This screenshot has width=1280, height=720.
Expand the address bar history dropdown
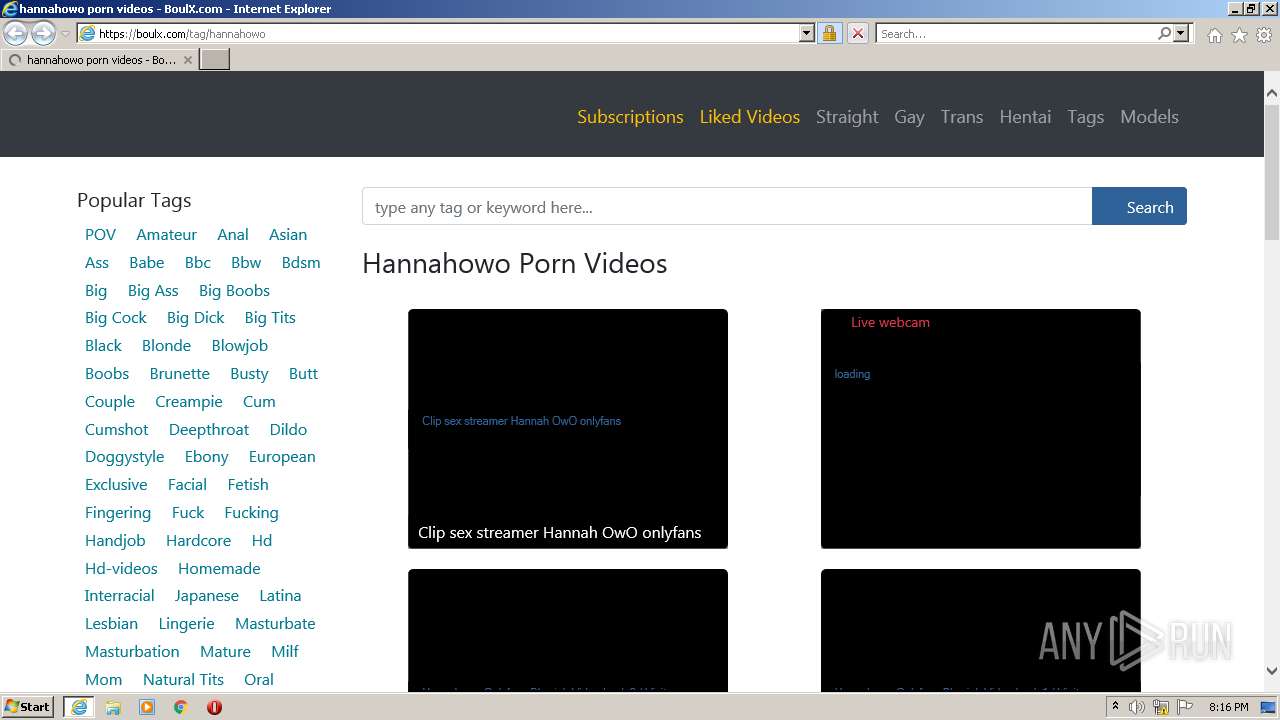click(x=807, y=33)
